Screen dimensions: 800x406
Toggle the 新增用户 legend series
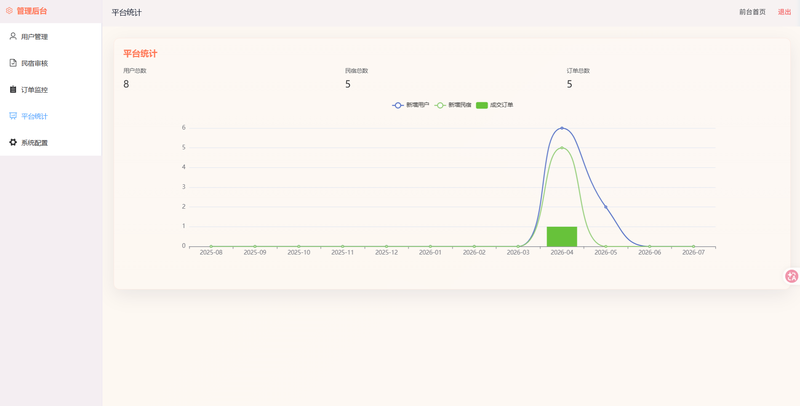pyautogui.click(x=411, y=105)
